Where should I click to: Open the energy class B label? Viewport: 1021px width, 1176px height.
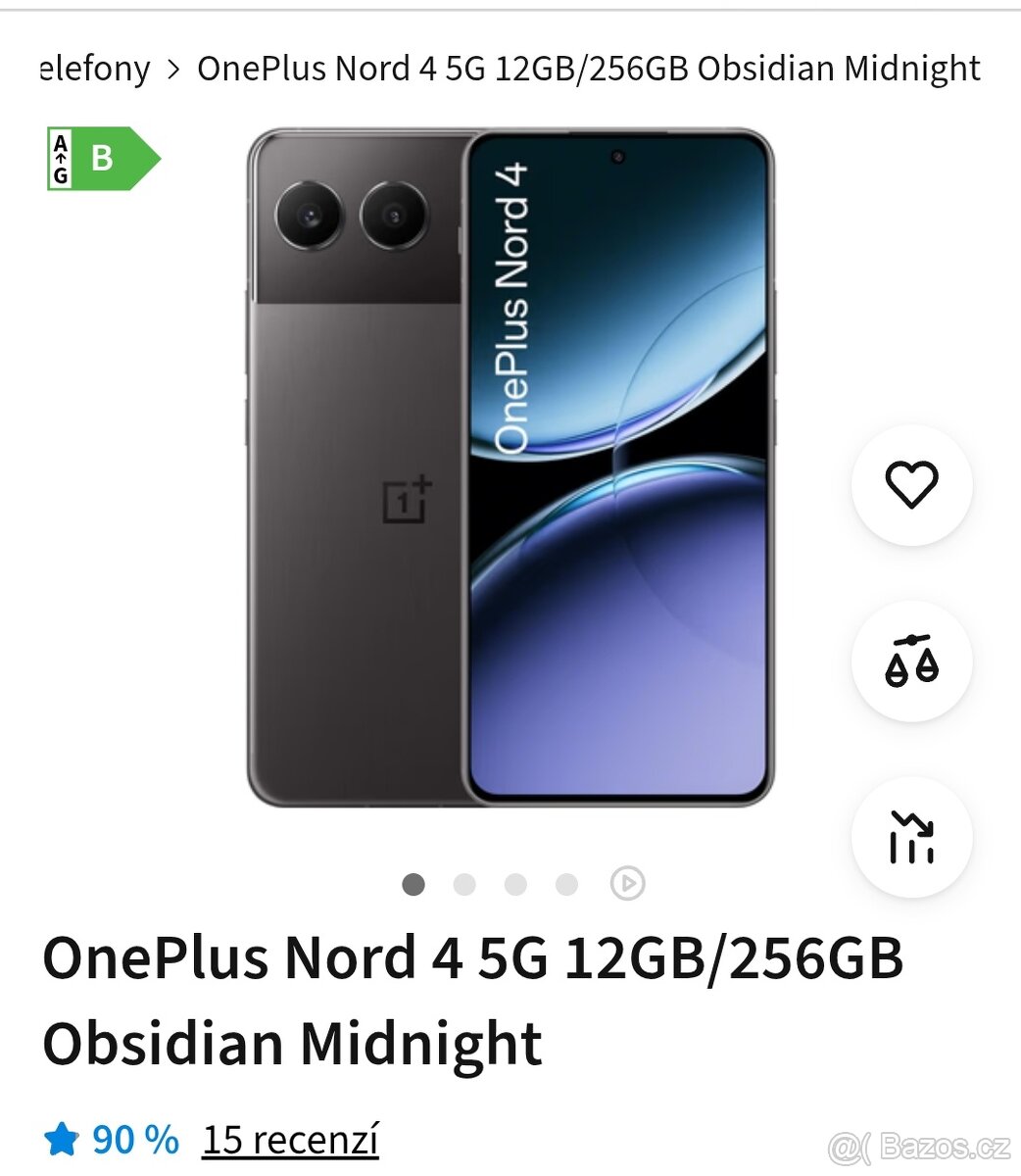103,158
